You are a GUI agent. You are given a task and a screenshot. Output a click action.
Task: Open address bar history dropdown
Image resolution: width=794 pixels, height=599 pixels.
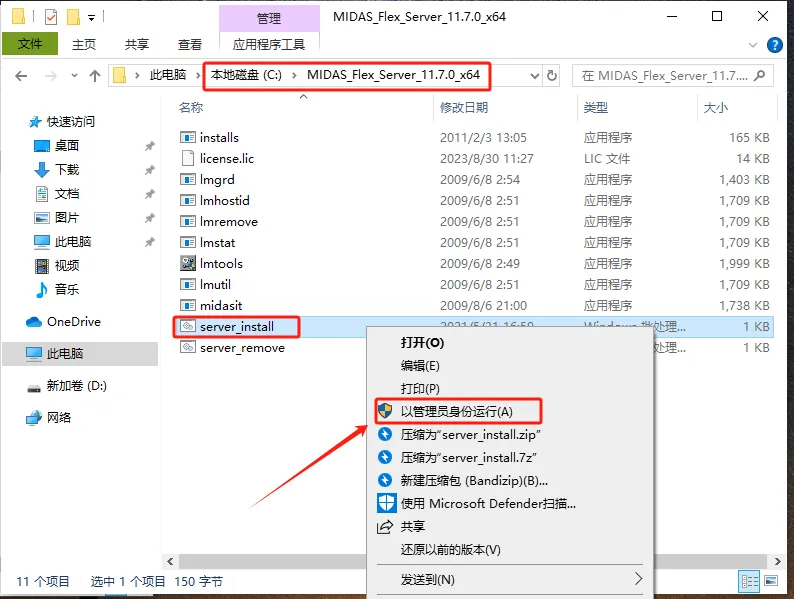[x=534, y=76]
